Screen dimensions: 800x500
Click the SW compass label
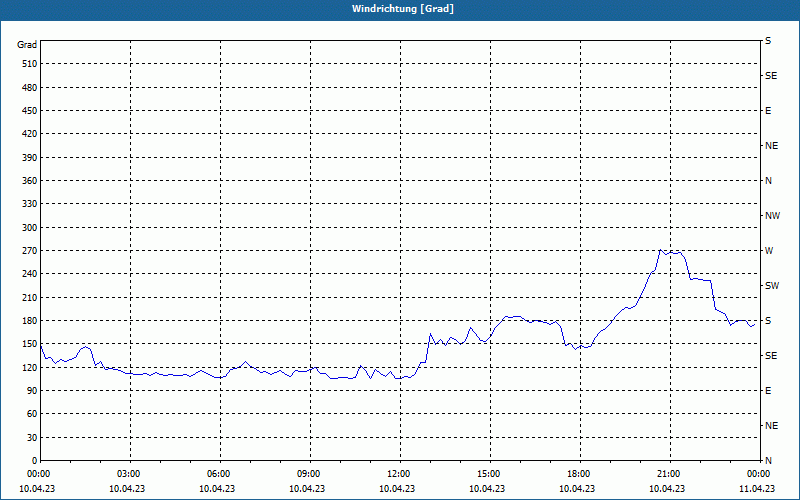772,286
